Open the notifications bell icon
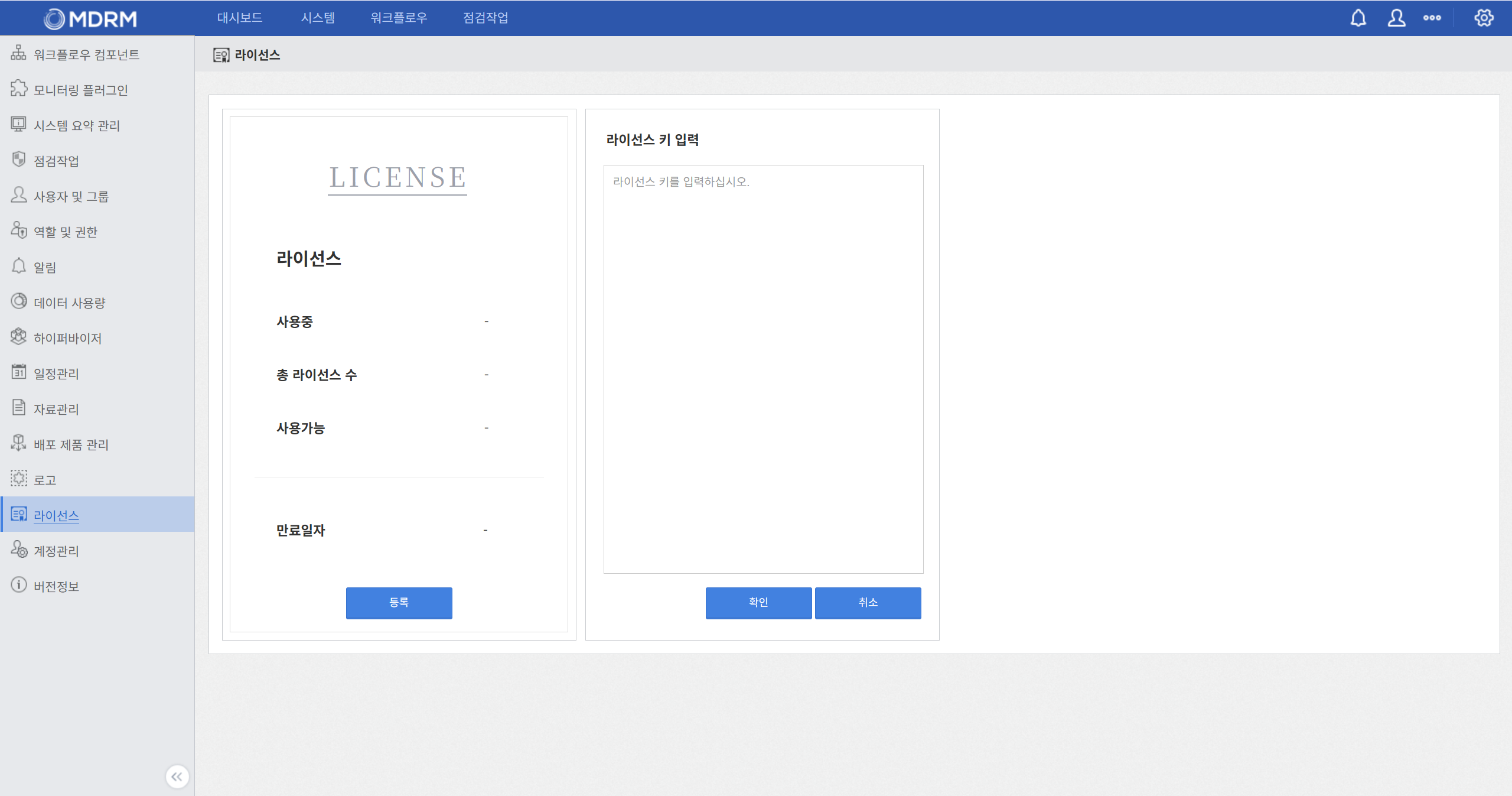This screenshot has width=1512, height=796. (1358, 18)
